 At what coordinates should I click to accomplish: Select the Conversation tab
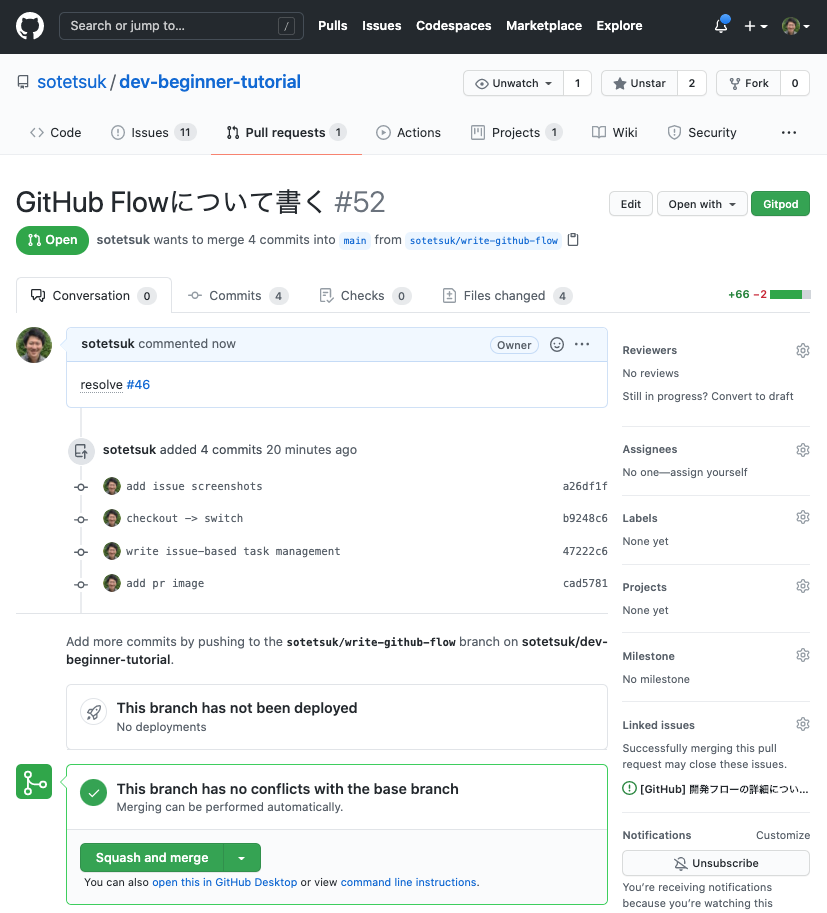coord(94,296)
